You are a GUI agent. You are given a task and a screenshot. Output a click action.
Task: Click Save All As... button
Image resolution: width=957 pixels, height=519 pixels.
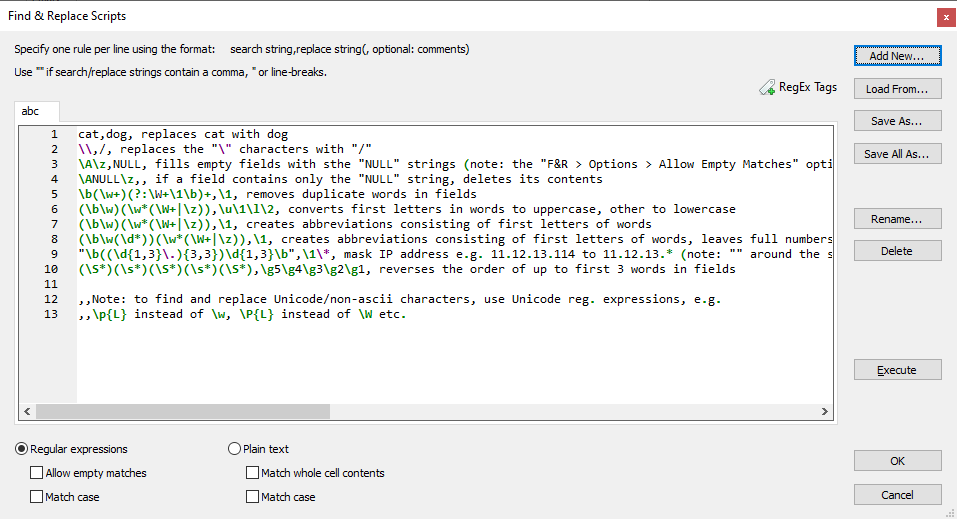[x=897, y=154]
